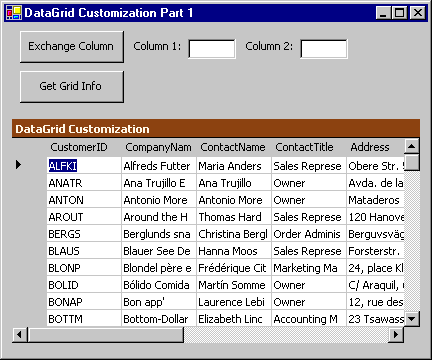Image resolution: width=432 pixels, height=360 pixels.
Task: Click the Obere Str. address cell
Action: [x=375, y=165]
